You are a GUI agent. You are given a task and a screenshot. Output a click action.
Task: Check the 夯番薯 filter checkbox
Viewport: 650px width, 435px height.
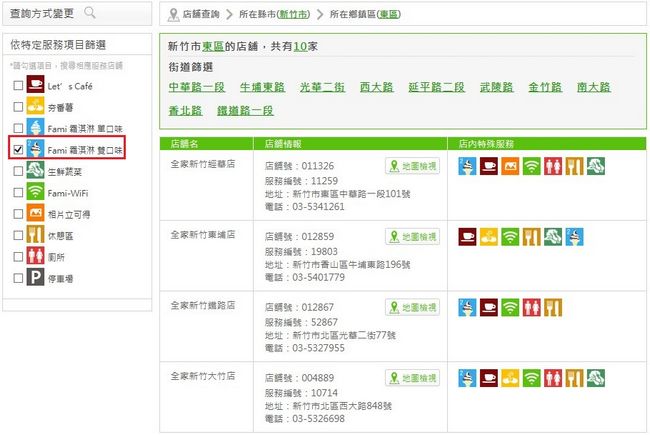18,107
